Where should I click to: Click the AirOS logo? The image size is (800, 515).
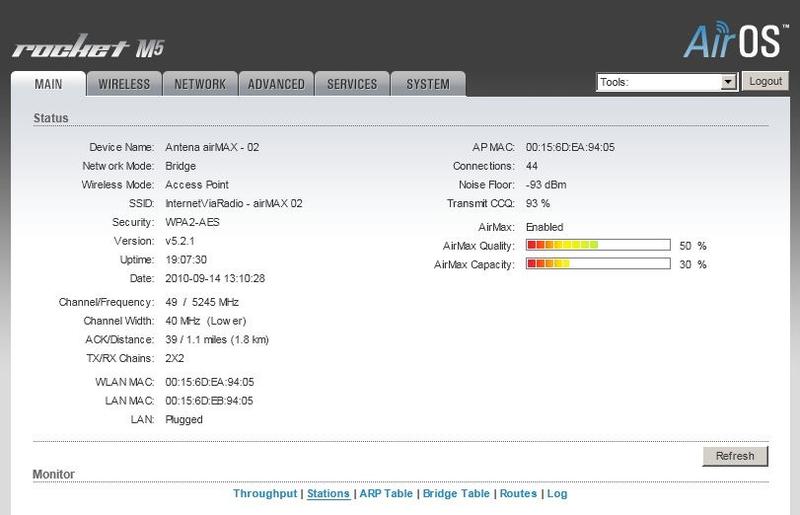pos(735,40)
